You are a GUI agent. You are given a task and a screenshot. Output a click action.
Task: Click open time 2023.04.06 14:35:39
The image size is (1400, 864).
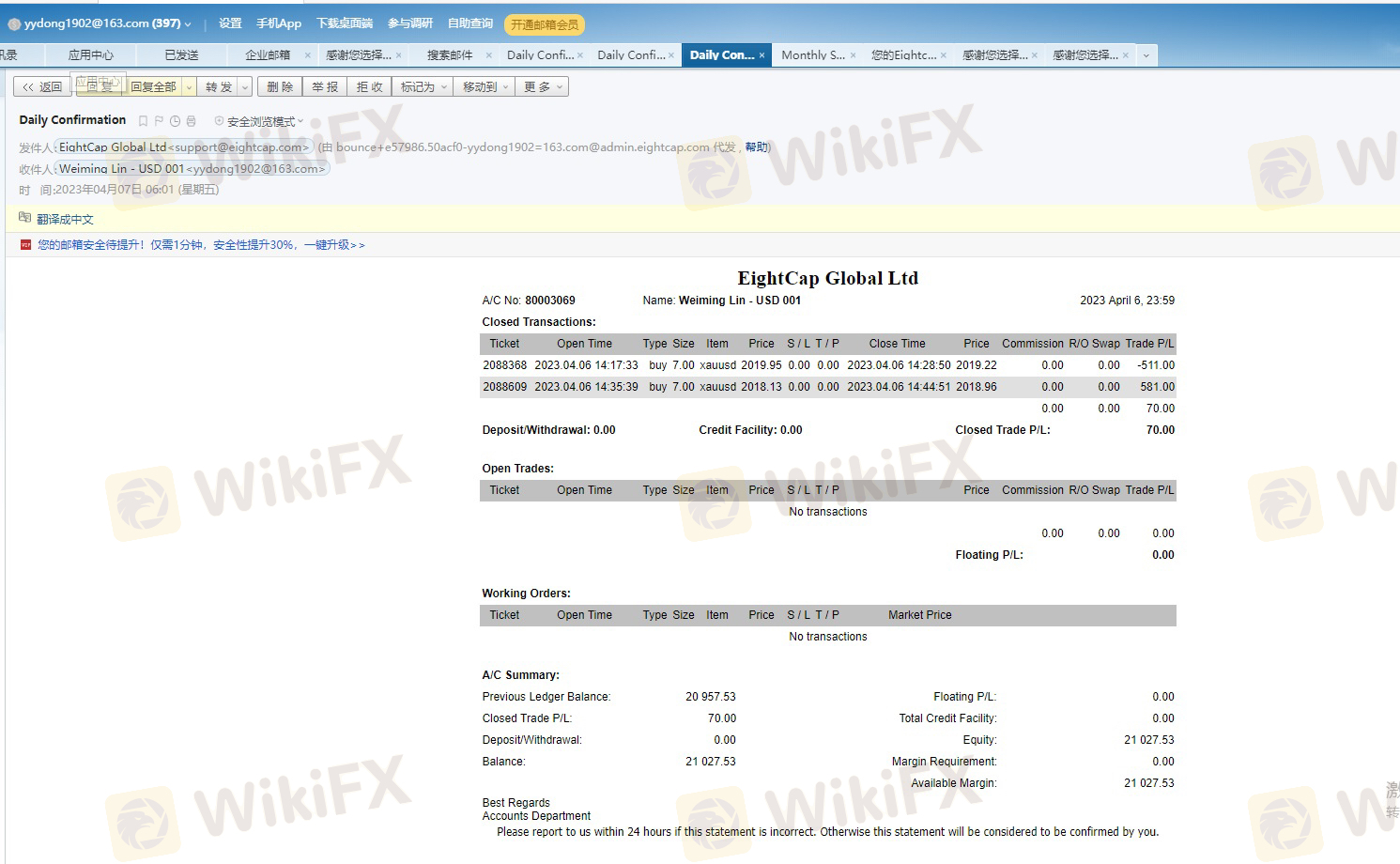tap(586, 387)
